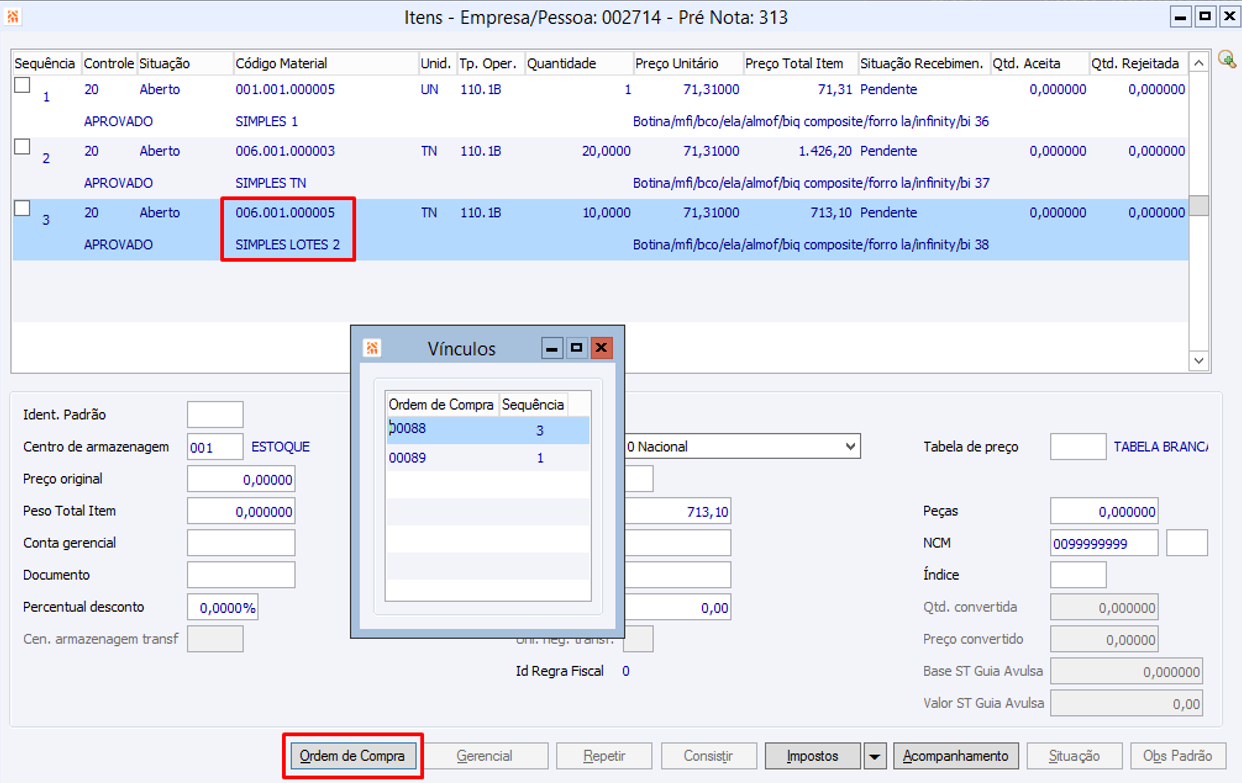Viewport: 1242px width, 783px height.
Task: Click the Ordem de Compra button
Action: 352,756
